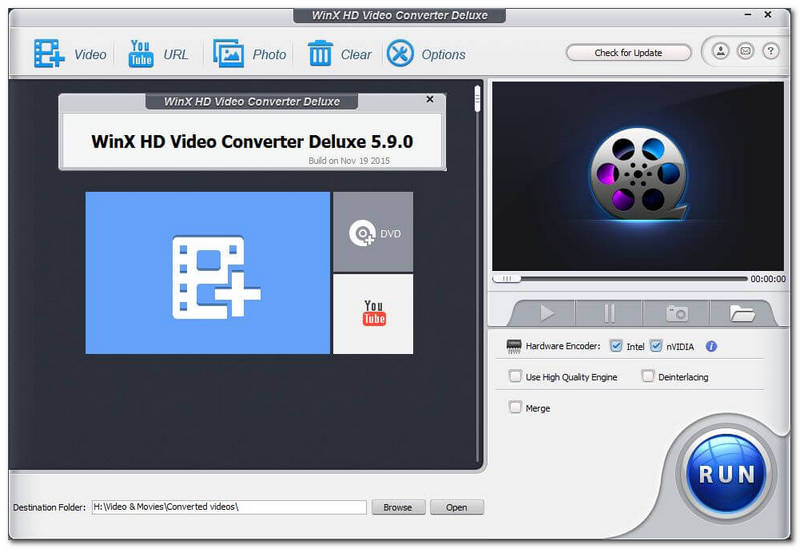Click 'Build on Nov 19 2015' text

tap(349, 161)
